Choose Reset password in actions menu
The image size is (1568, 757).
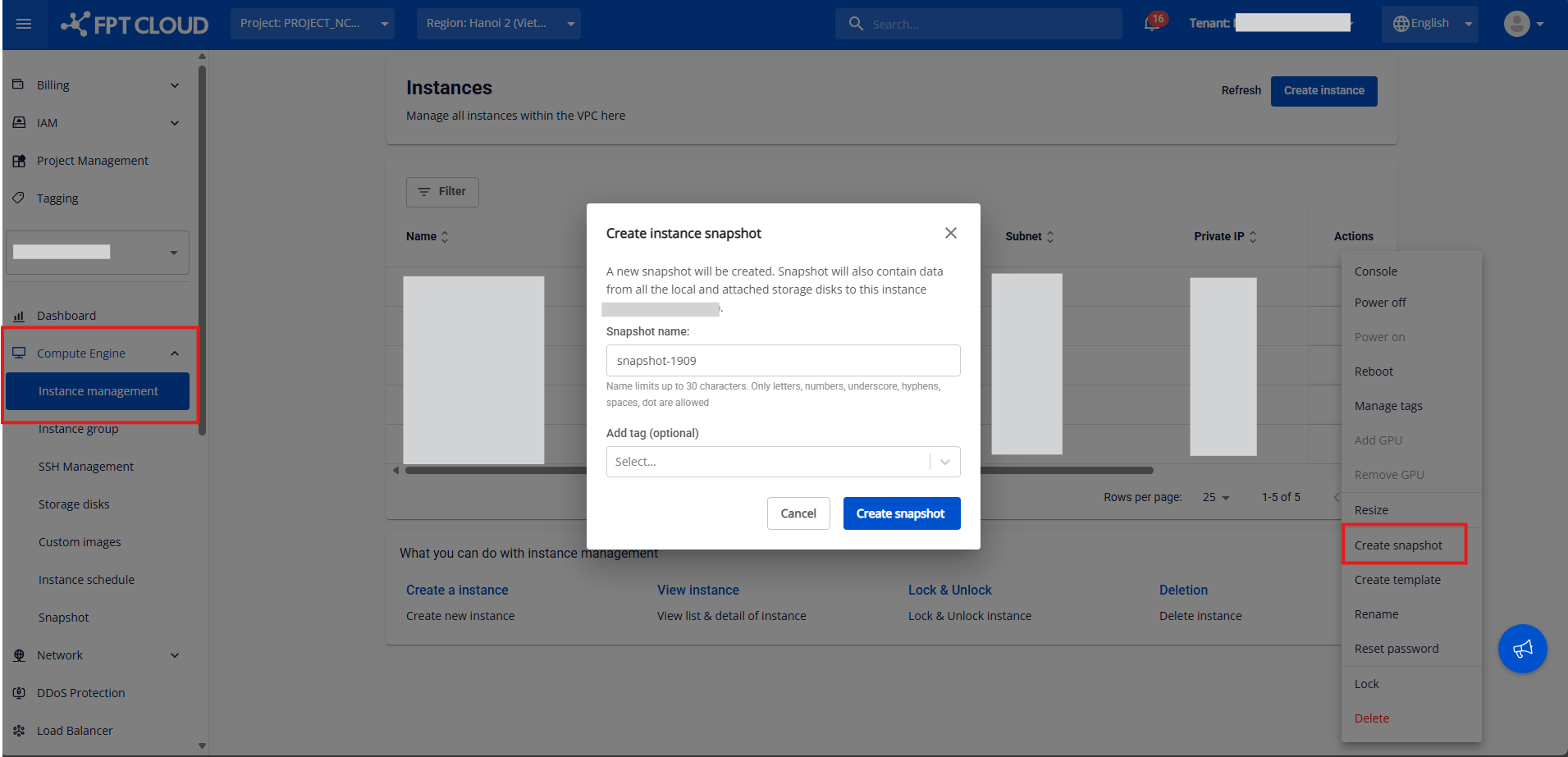click(x=1396, y=649)
